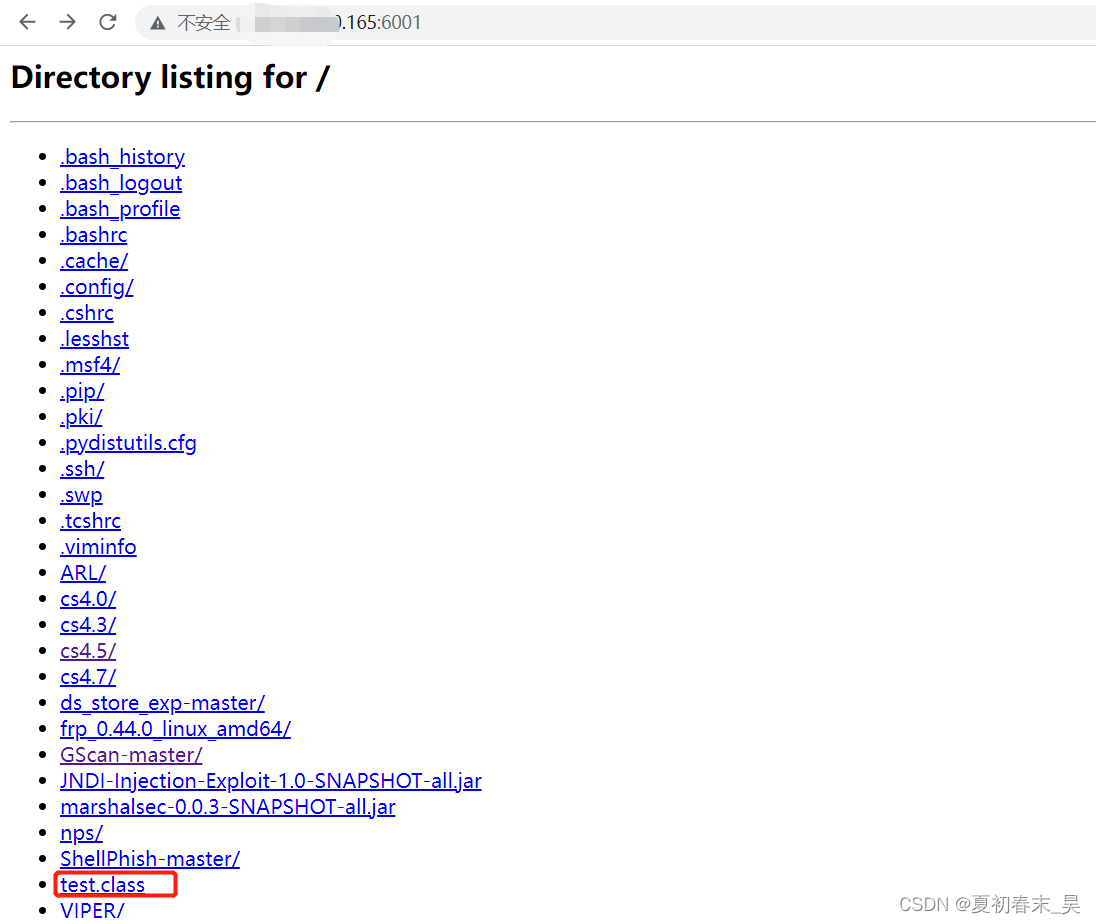Image resolution: width=1096 pixels, height=924 pixels.
Task: Open the .bash_history file link
Action: 122,157
